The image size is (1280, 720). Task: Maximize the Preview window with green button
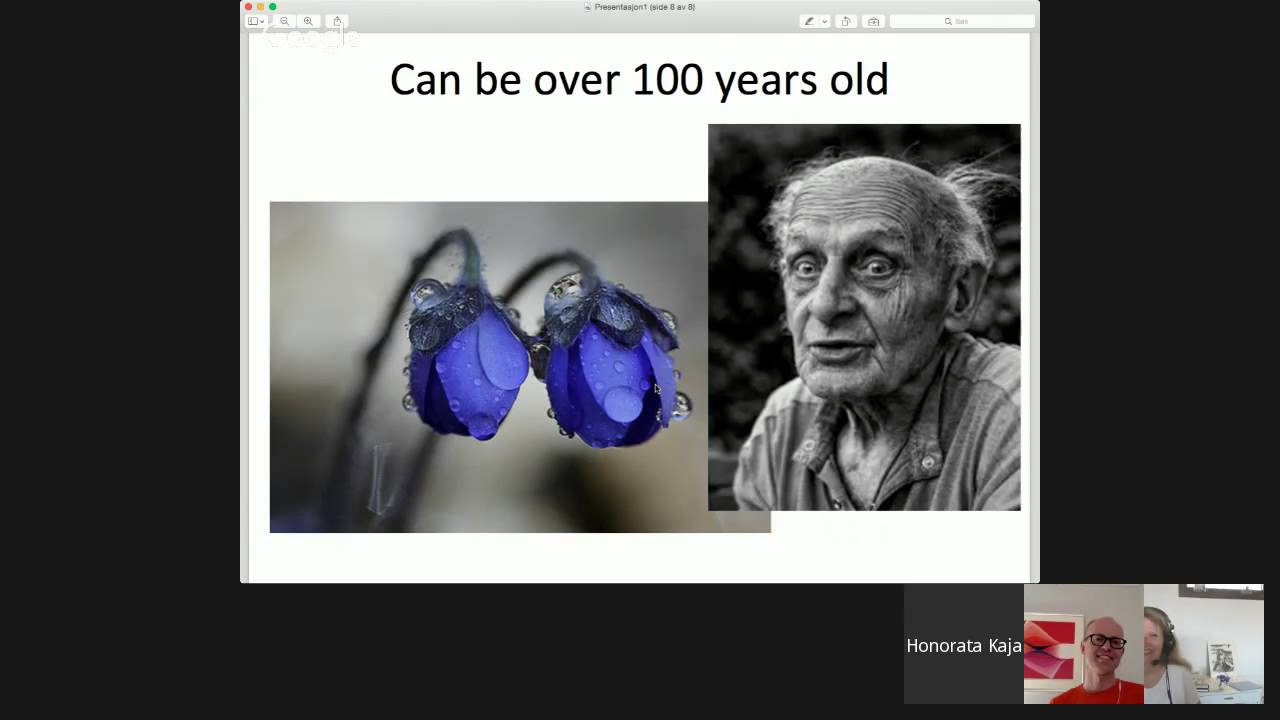point(272,7)
